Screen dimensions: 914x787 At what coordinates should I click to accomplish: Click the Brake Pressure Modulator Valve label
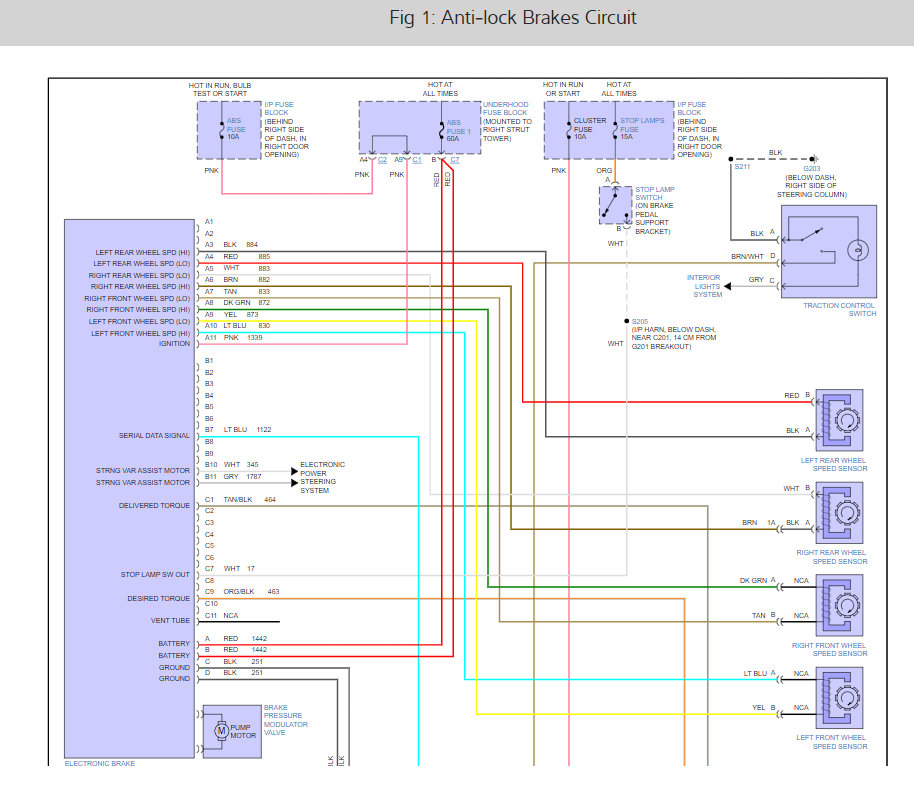pyautogui.click(x=286, y=720)
